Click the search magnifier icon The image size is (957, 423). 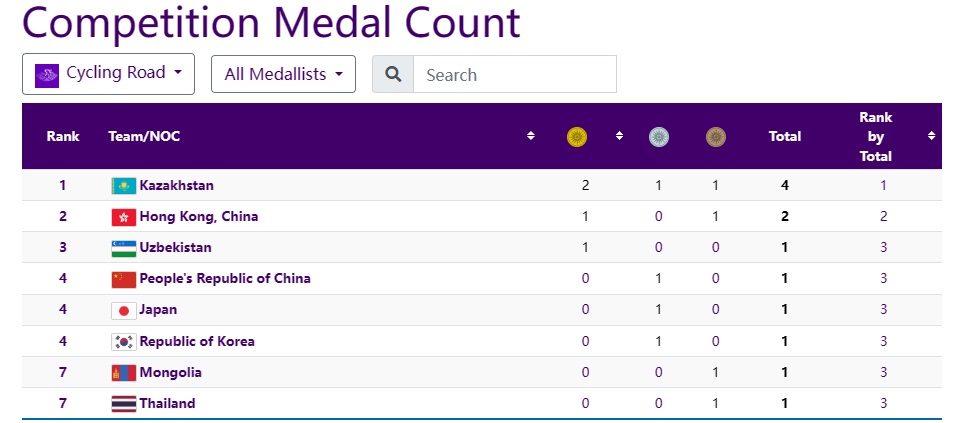click(393, 74)
